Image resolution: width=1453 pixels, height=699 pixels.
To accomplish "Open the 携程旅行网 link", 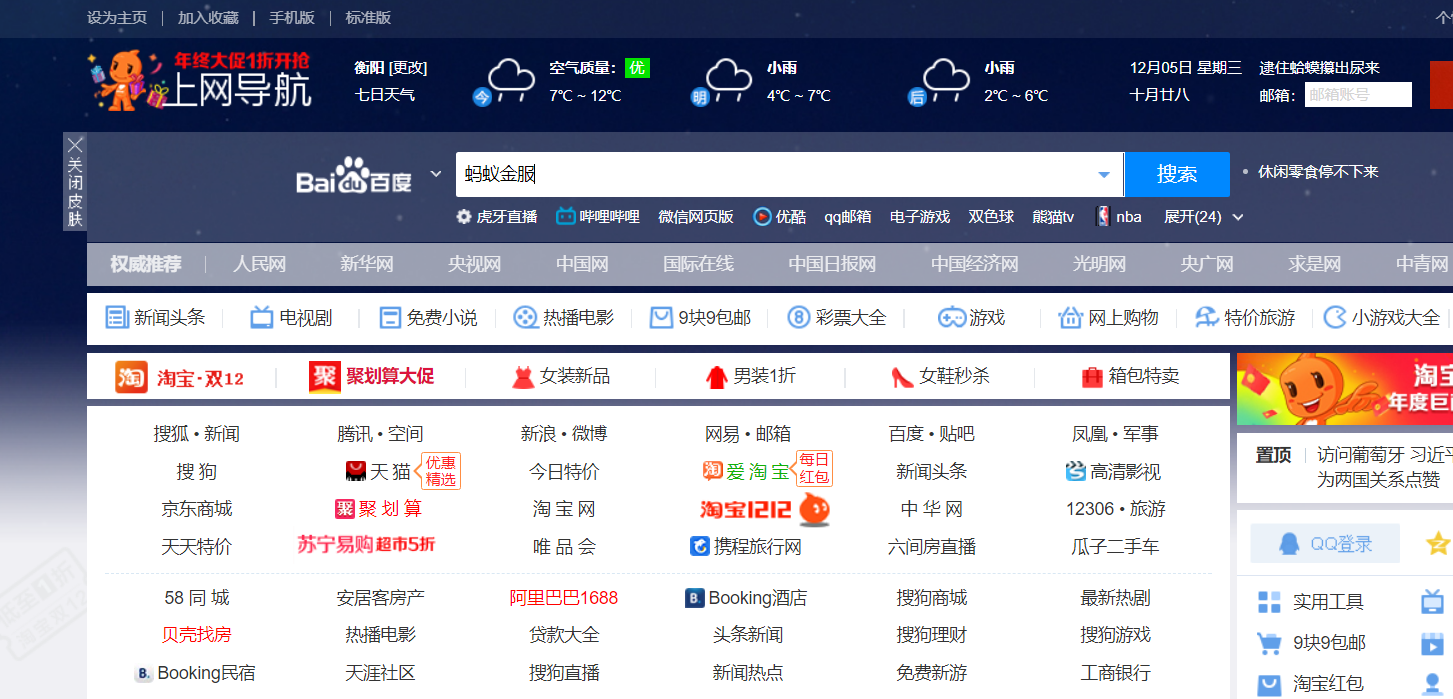I will (746, 547).
